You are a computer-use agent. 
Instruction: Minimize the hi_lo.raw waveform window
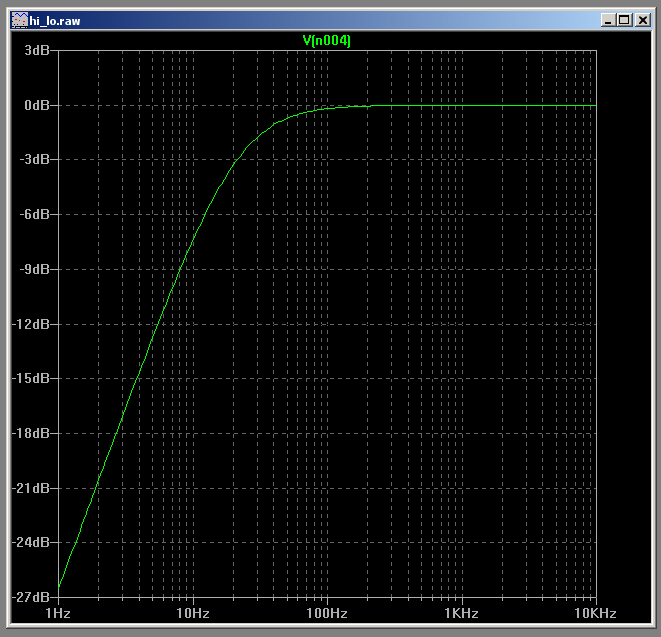click(608, 19)
